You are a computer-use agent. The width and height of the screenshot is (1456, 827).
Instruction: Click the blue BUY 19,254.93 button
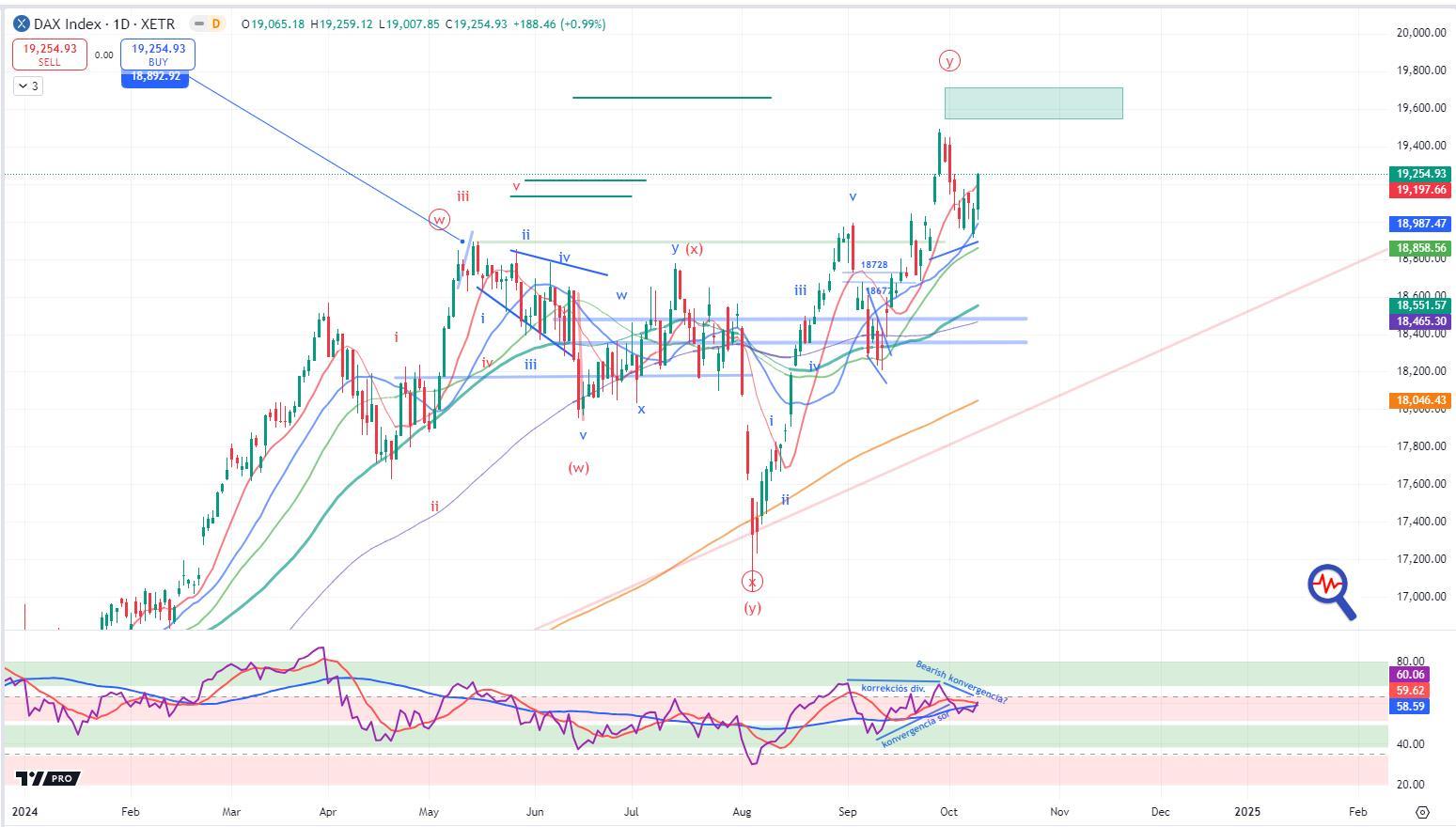tap(158, 55)
